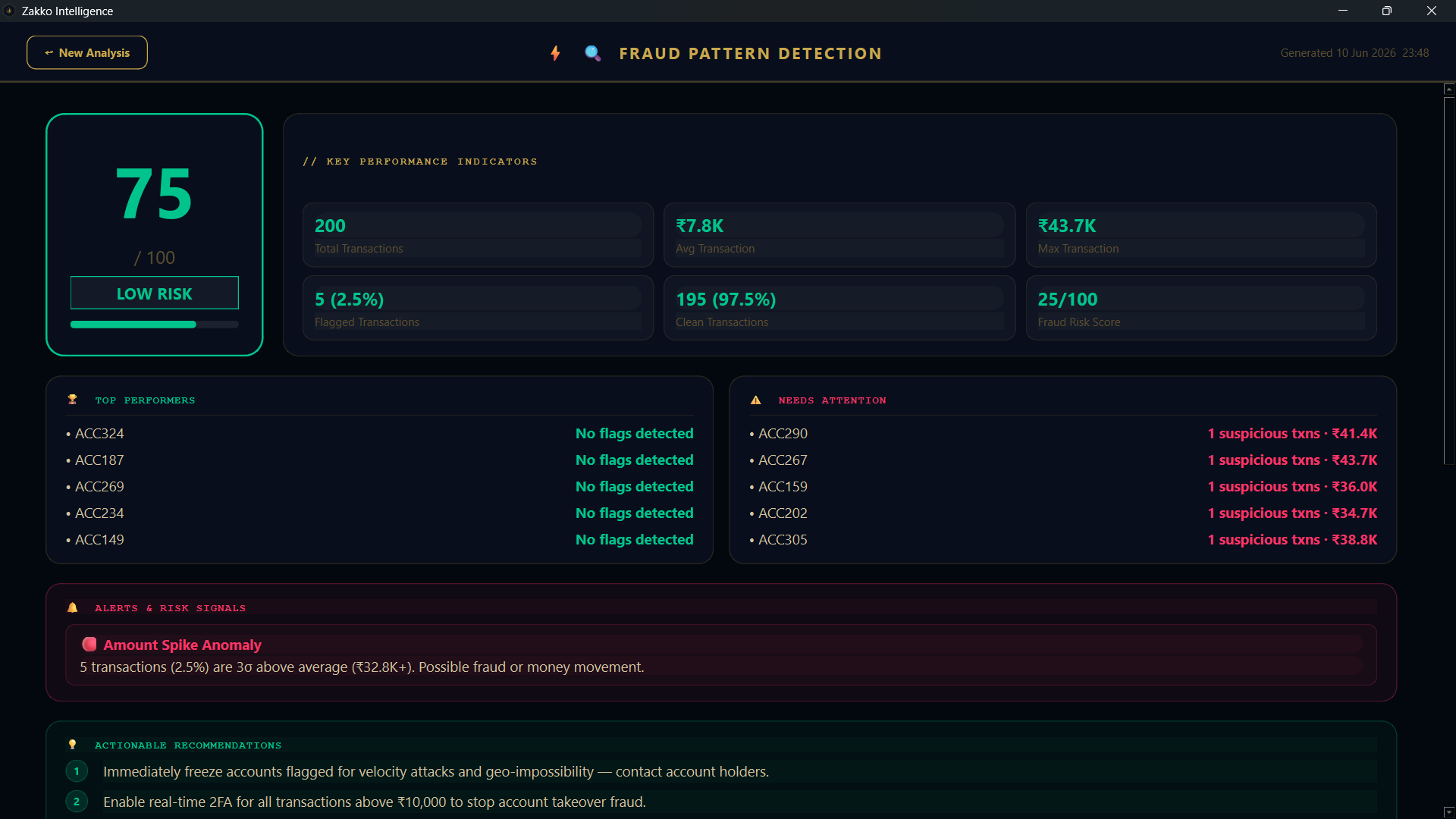Close the Zakko Intelligence window
Screen dimensions: 1456x819
(1432, 11)
